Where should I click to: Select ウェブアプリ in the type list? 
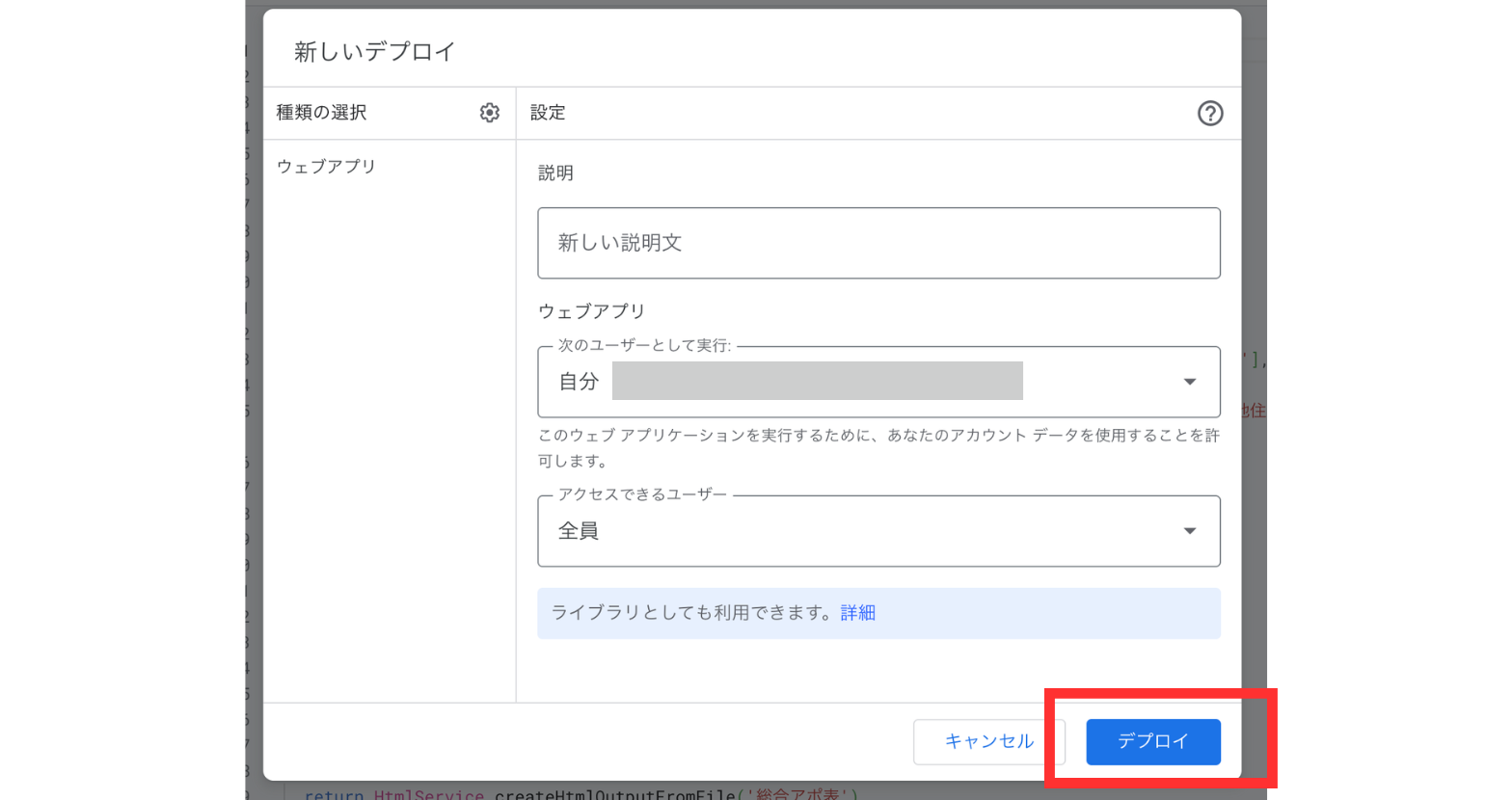(326, 167)
